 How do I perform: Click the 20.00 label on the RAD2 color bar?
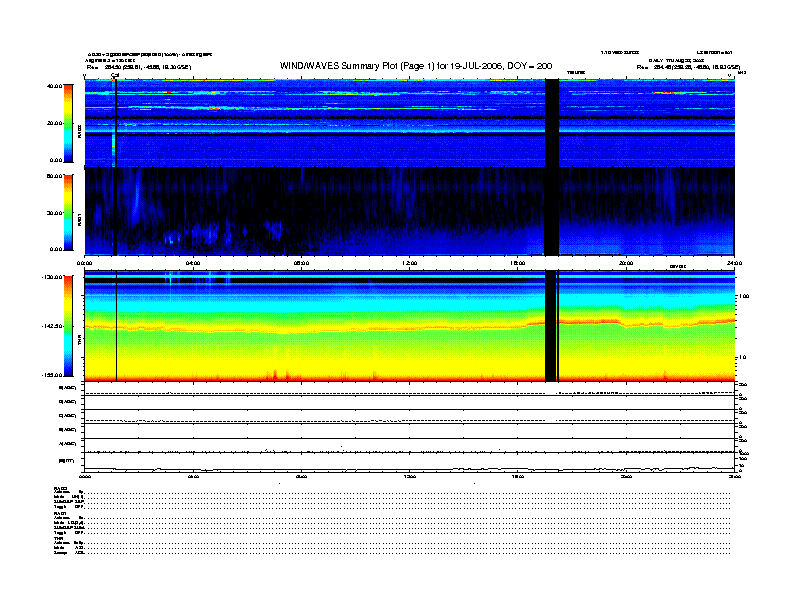pos(54,123)
